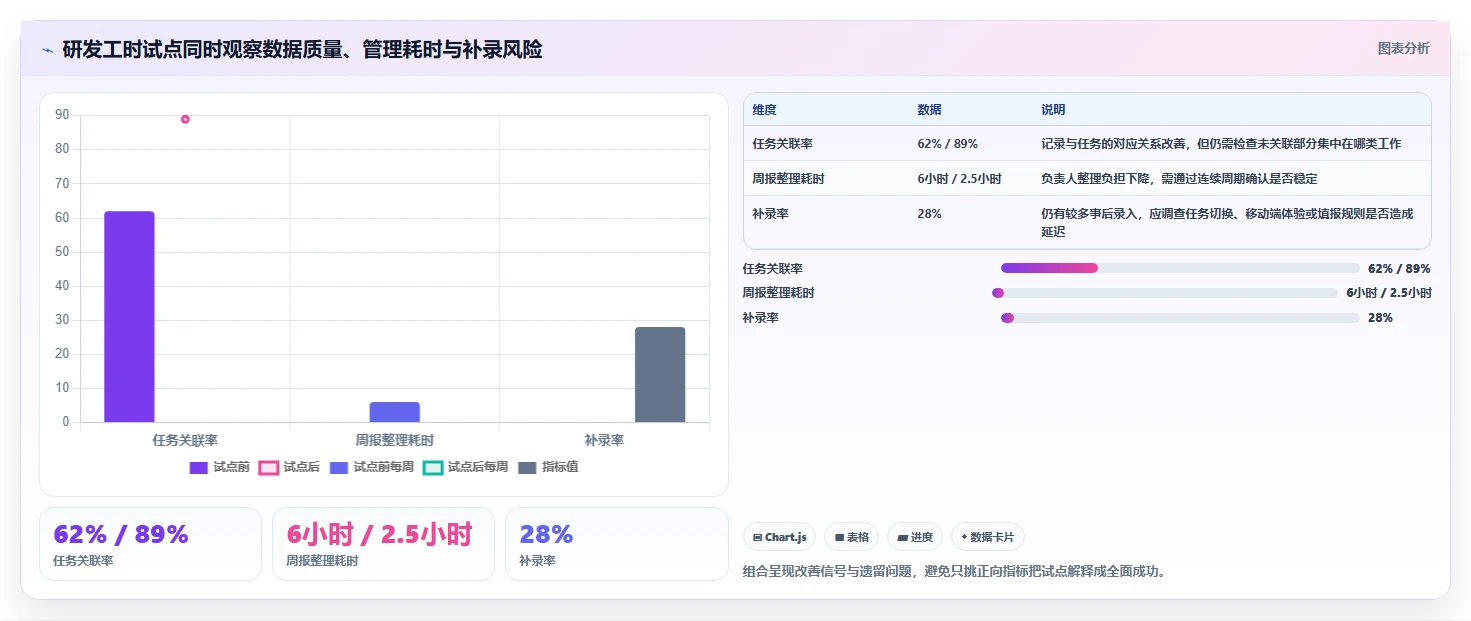The width and height of the screenshot is (1471, 621).
Task: Click the 负责人整理负担下降 description cell
Action: tap(1179, 179)
